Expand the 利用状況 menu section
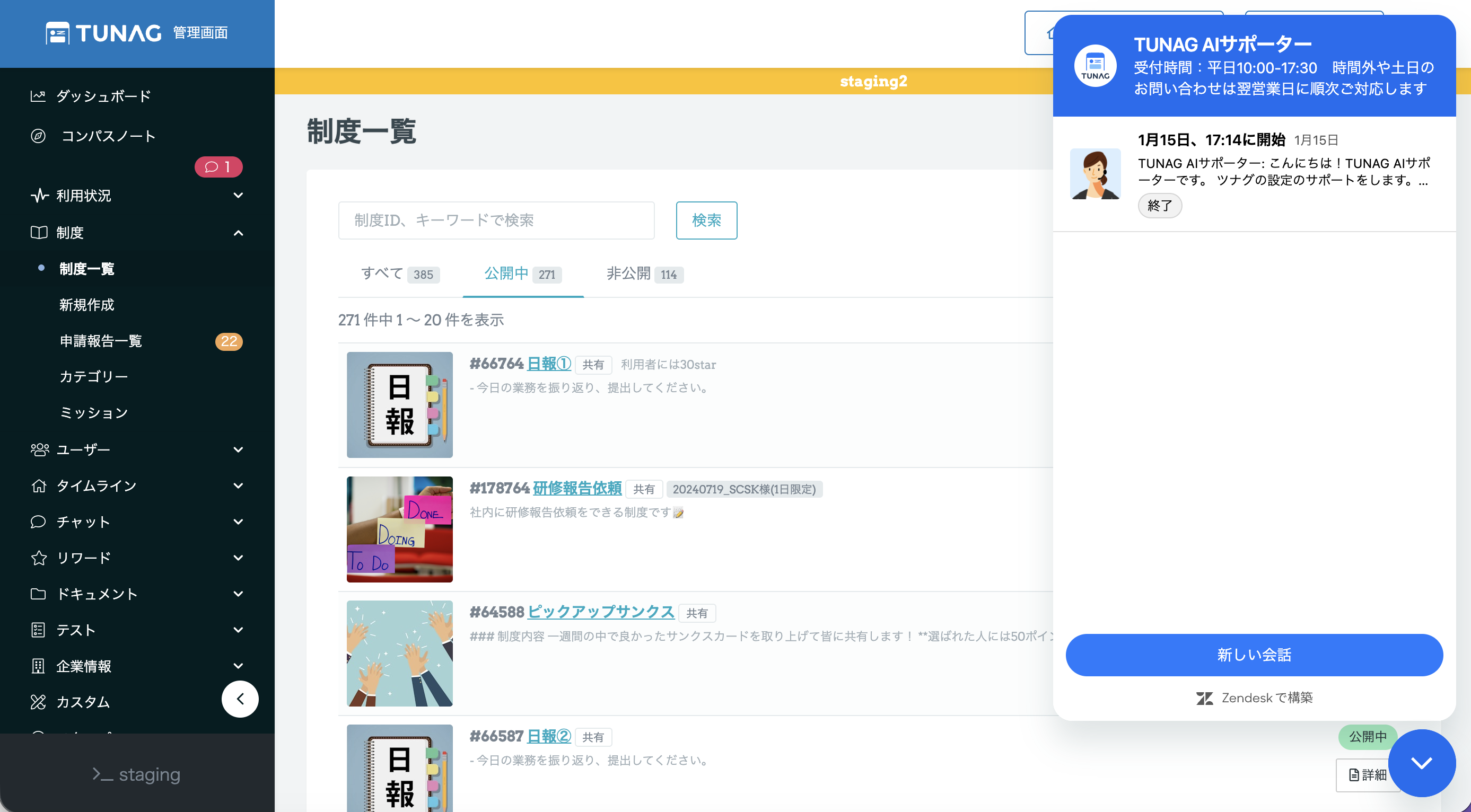 click(x=238, y=196)
